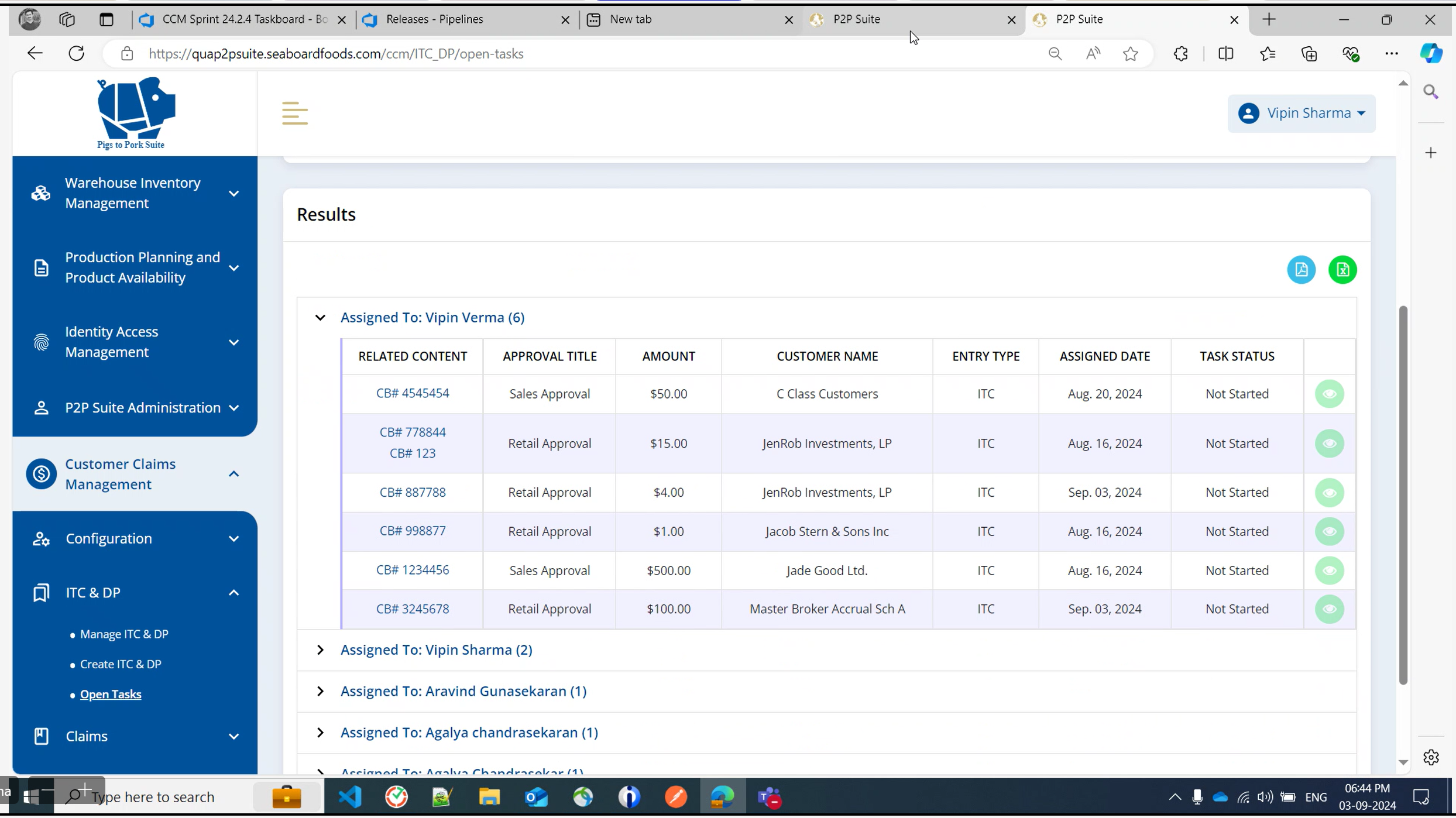This screenshot has width=1456, height=818.
Task: Click the PDF export icon
Action: (1301, 270)
